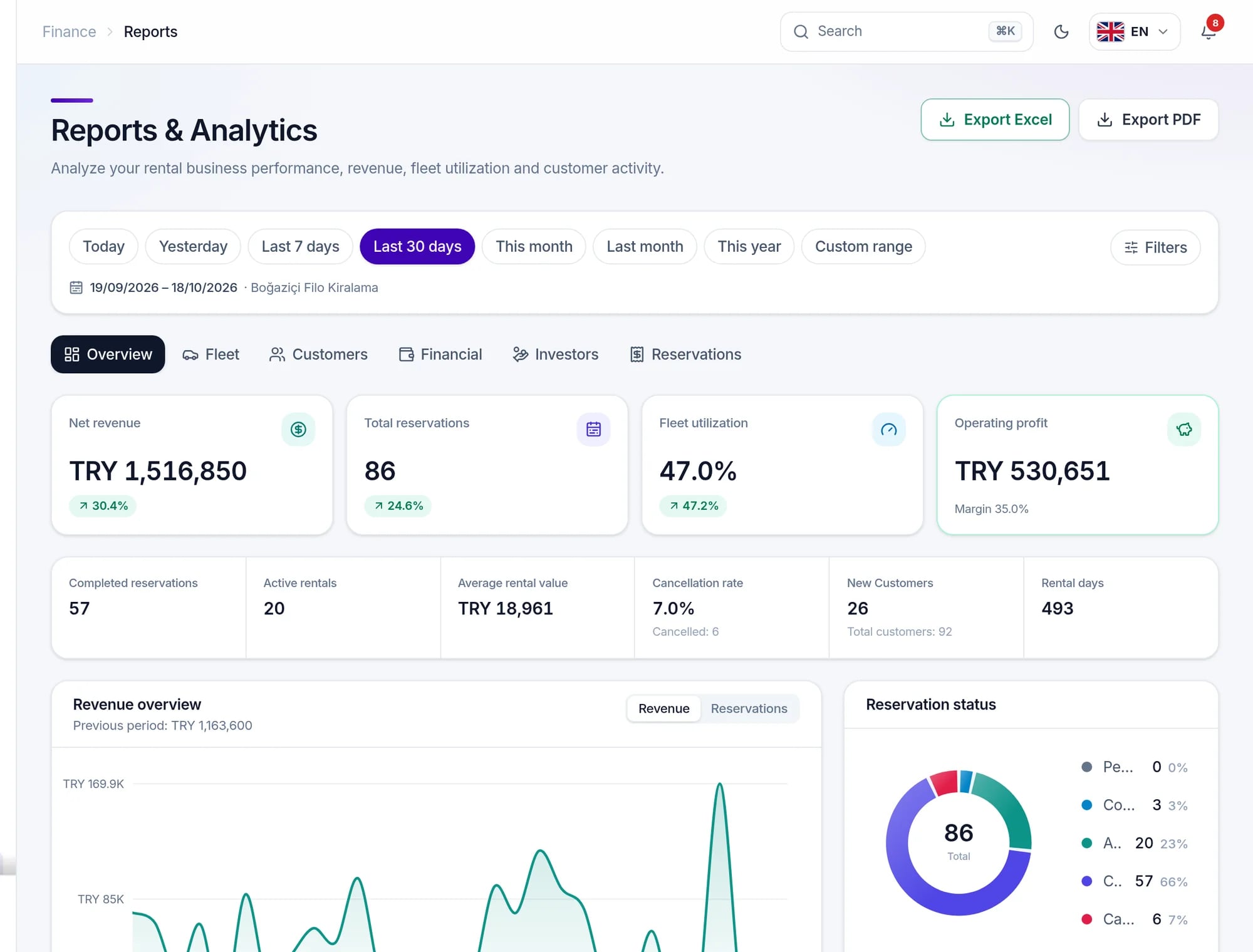Select This month range
Viewport: 1253px width, 952px height.
pyautogui.click(x=534, y=247)
